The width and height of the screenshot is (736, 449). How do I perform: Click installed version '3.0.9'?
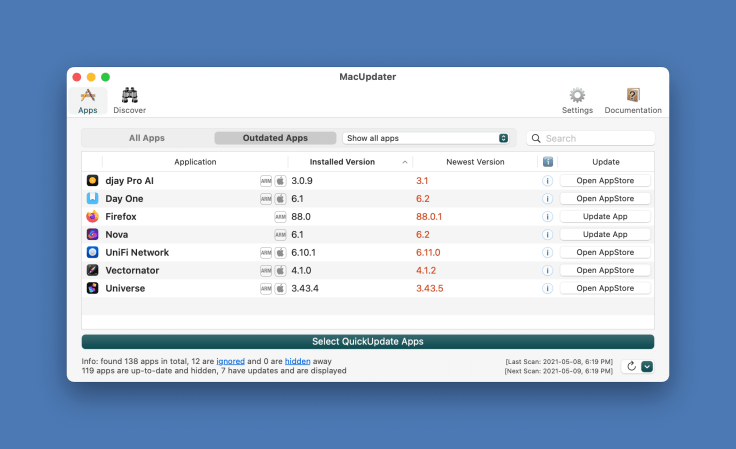(302, 181)
